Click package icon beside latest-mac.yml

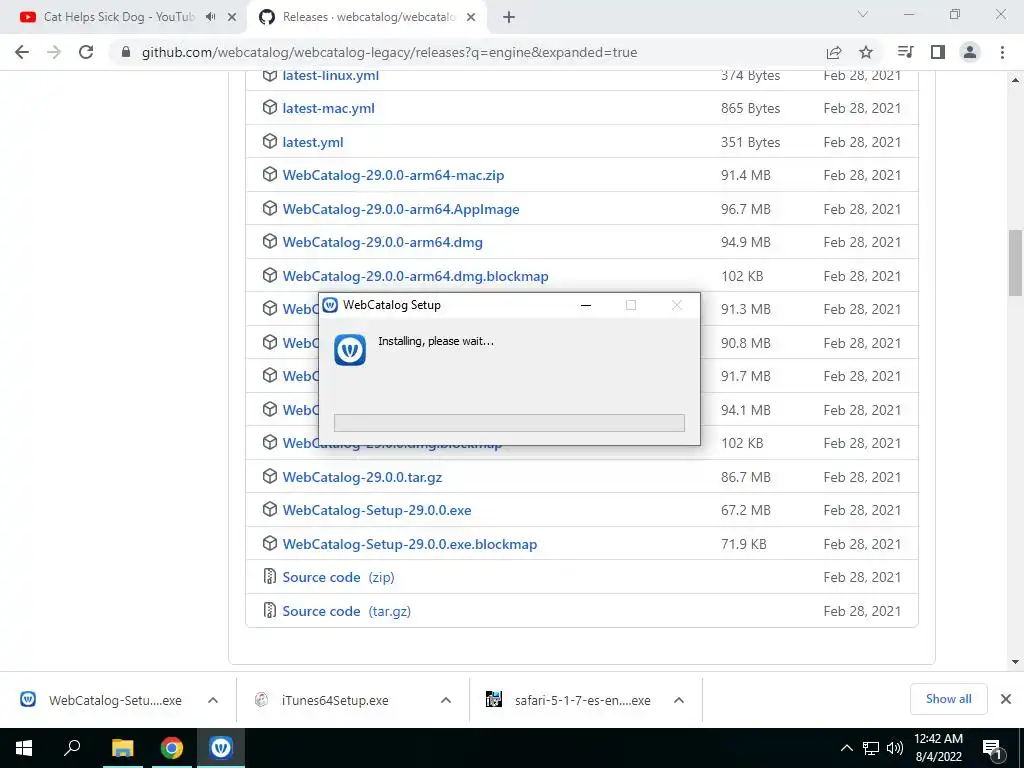(270, 108)
